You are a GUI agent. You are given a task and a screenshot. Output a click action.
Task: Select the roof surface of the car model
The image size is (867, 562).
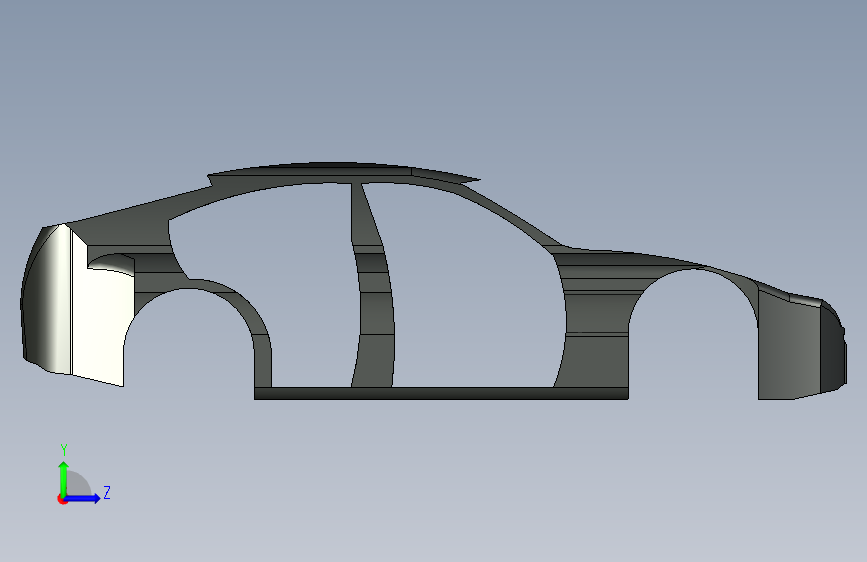(337, 171)
